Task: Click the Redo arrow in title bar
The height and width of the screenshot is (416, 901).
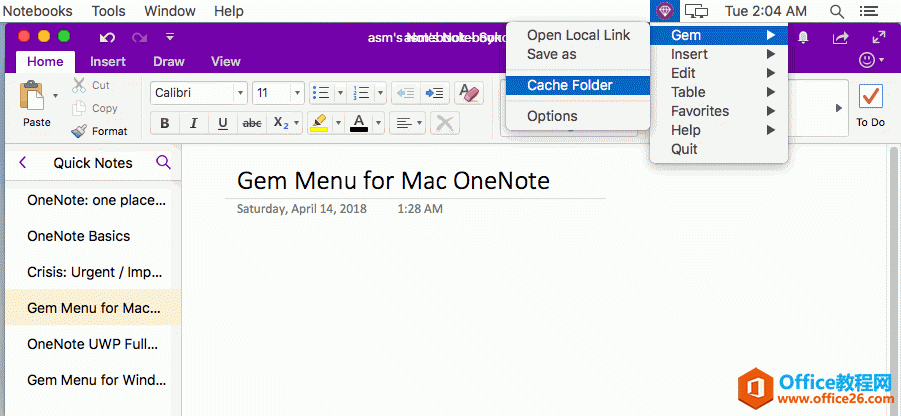Action: coord(139,38)
